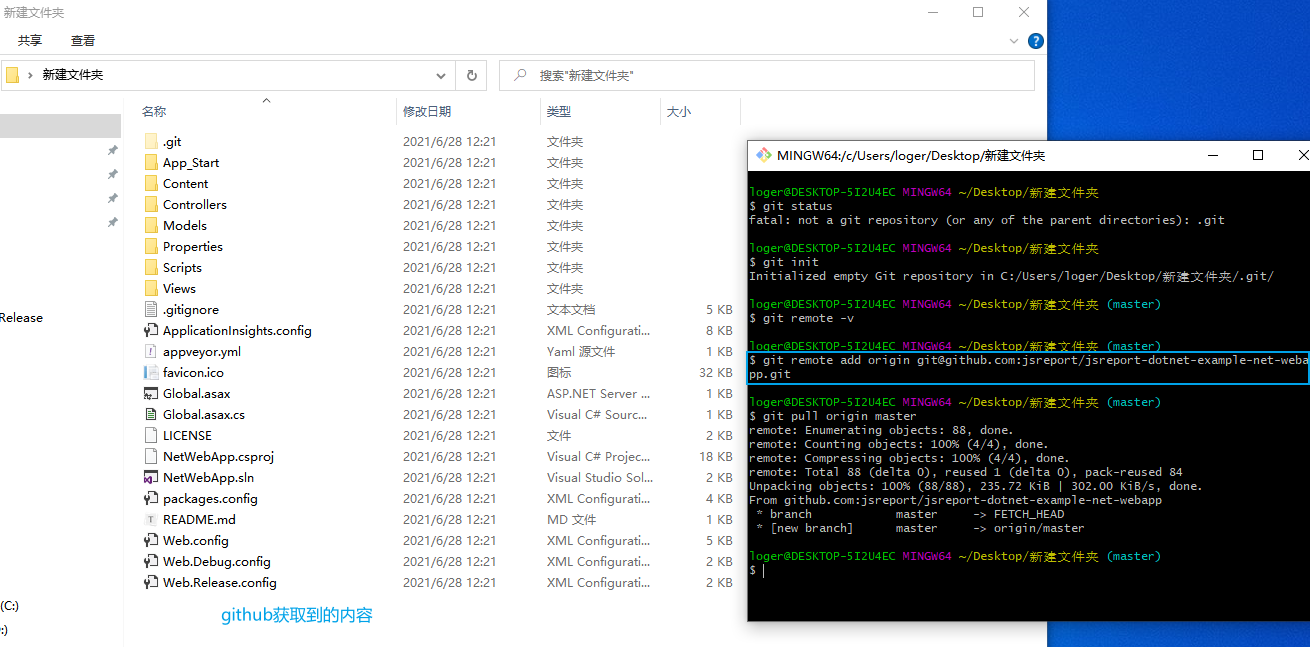Click the refresh button beside address bar
1310x647 pixels.
(472, 75)
